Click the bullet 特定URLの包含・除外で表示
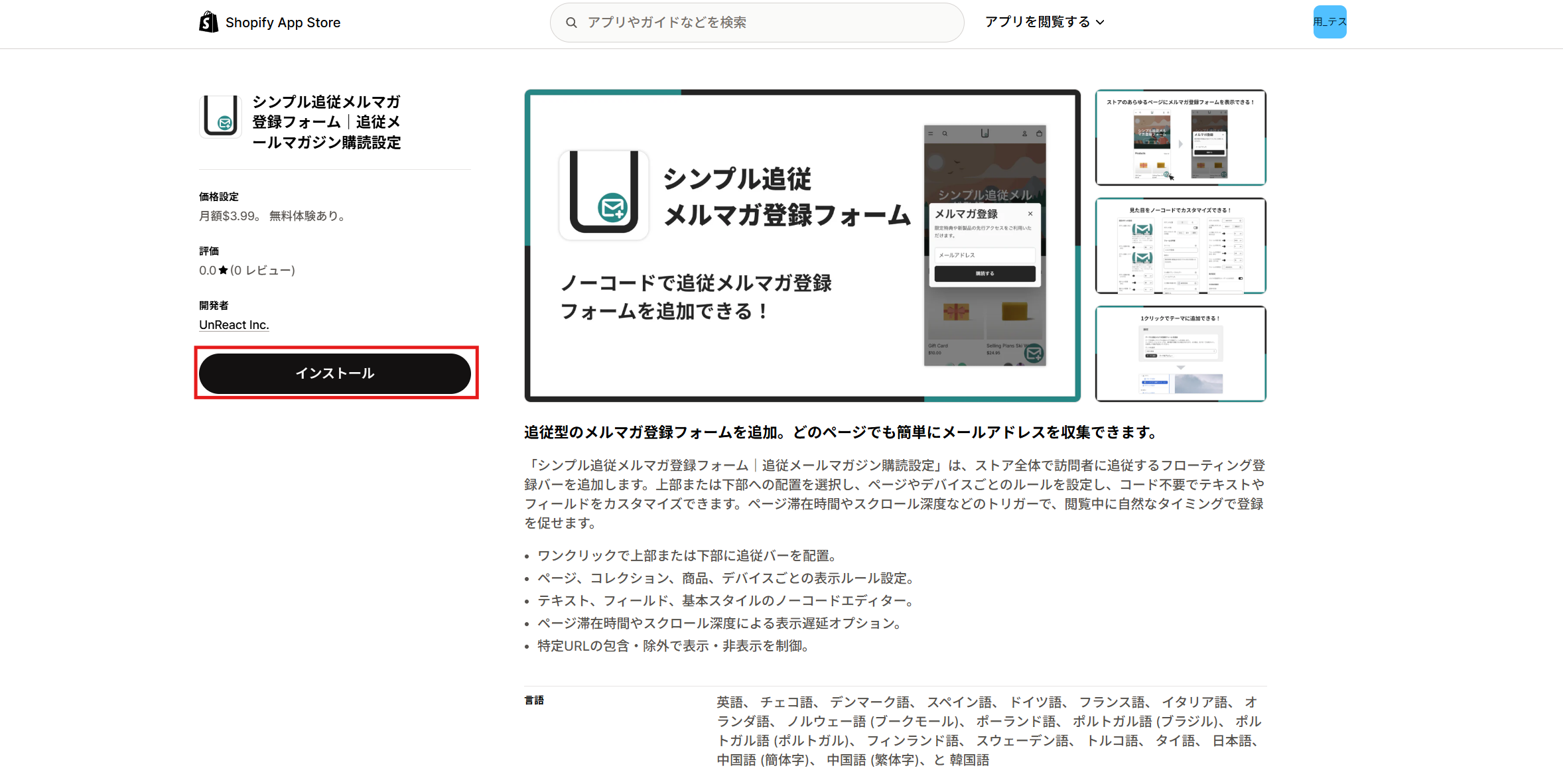Screen dimensions: 1563x784 tap(673, 646)
